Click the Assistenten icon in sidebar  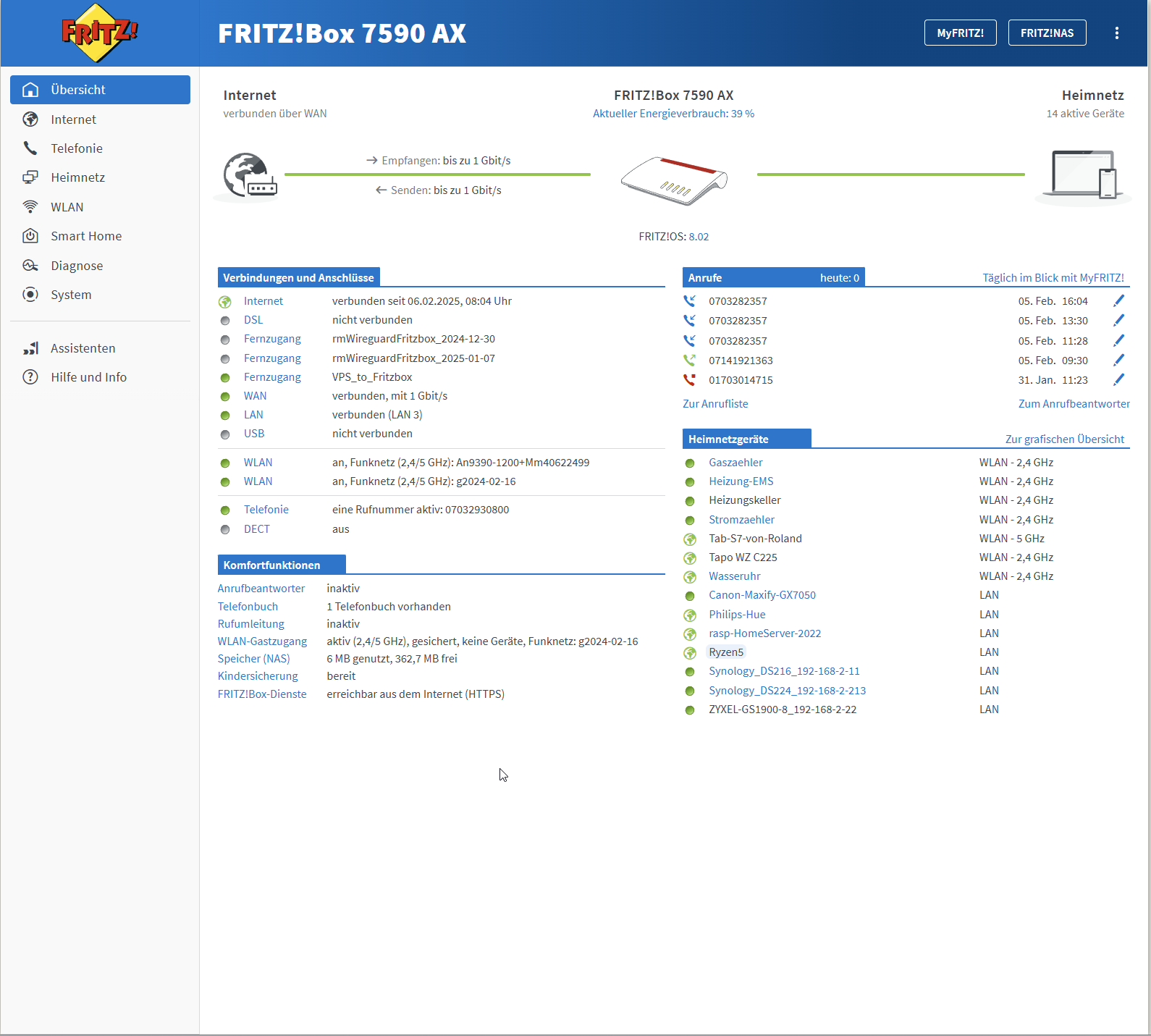pyautogui.click(x=30, y=348)
